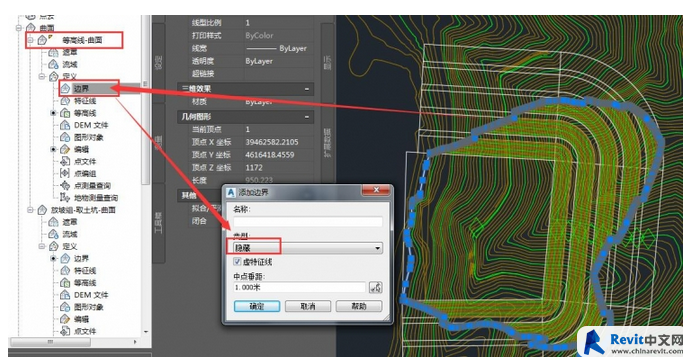Click the 图形对象 icon under 放坡组-取土坑-曲面
The height and width of the screenshot is (363, 694).
click(65, 307)
